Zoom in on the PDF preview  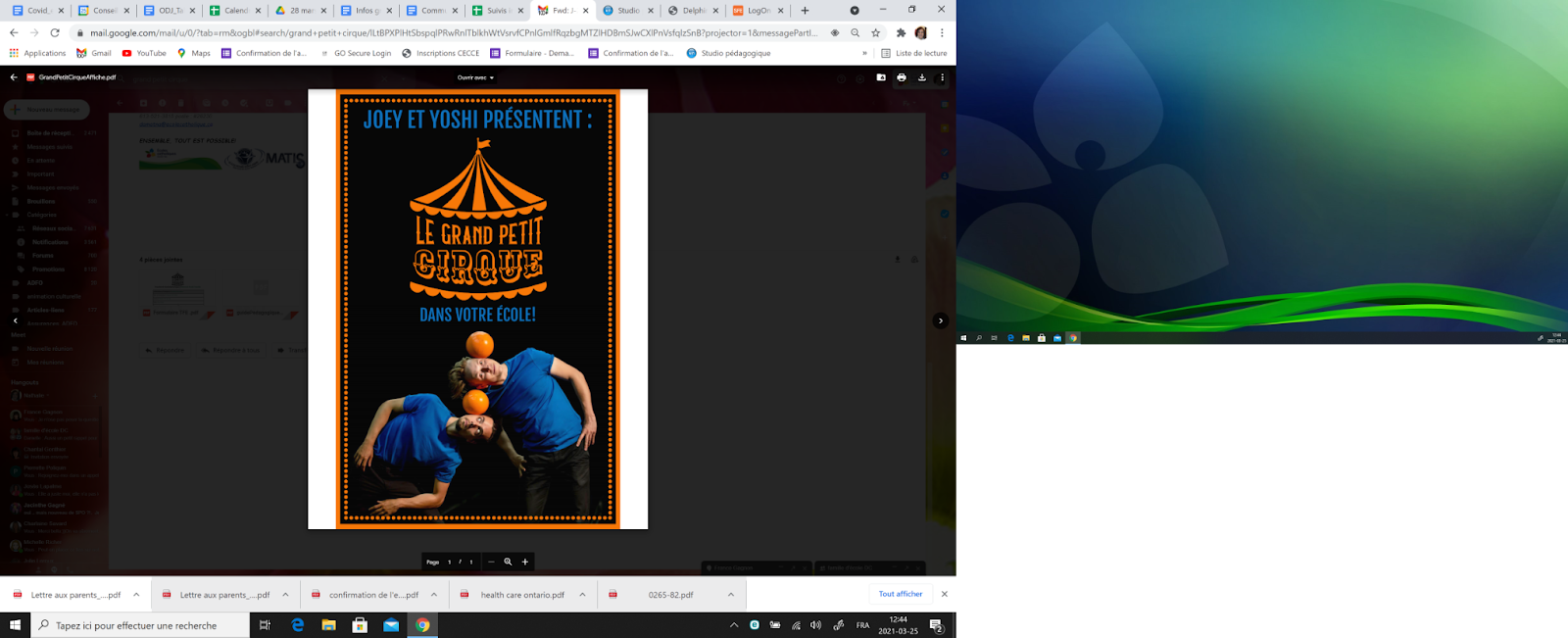525,562
